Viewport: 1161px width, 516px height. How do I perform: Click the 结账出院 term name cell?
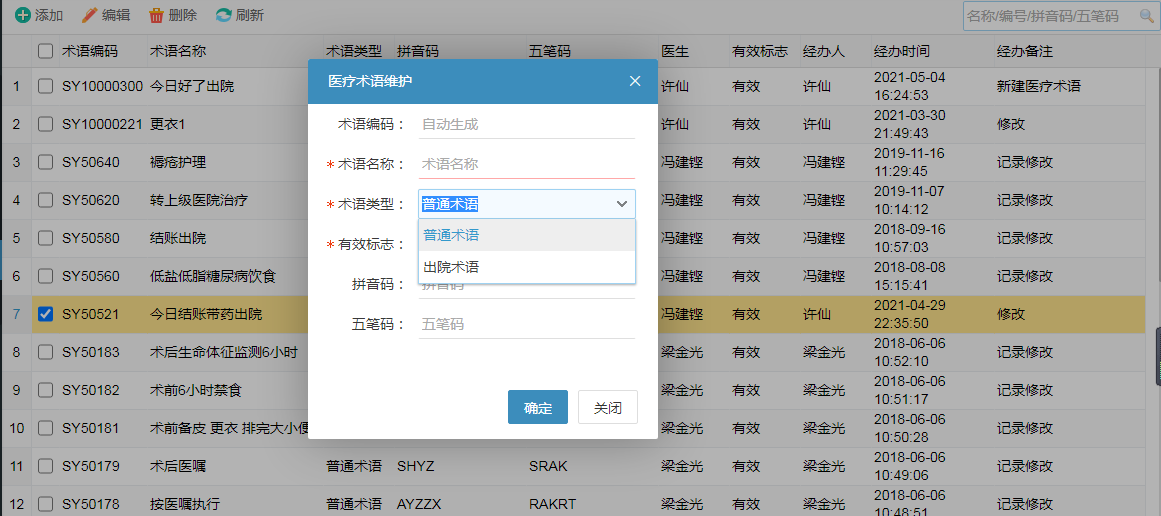[178, 238]
